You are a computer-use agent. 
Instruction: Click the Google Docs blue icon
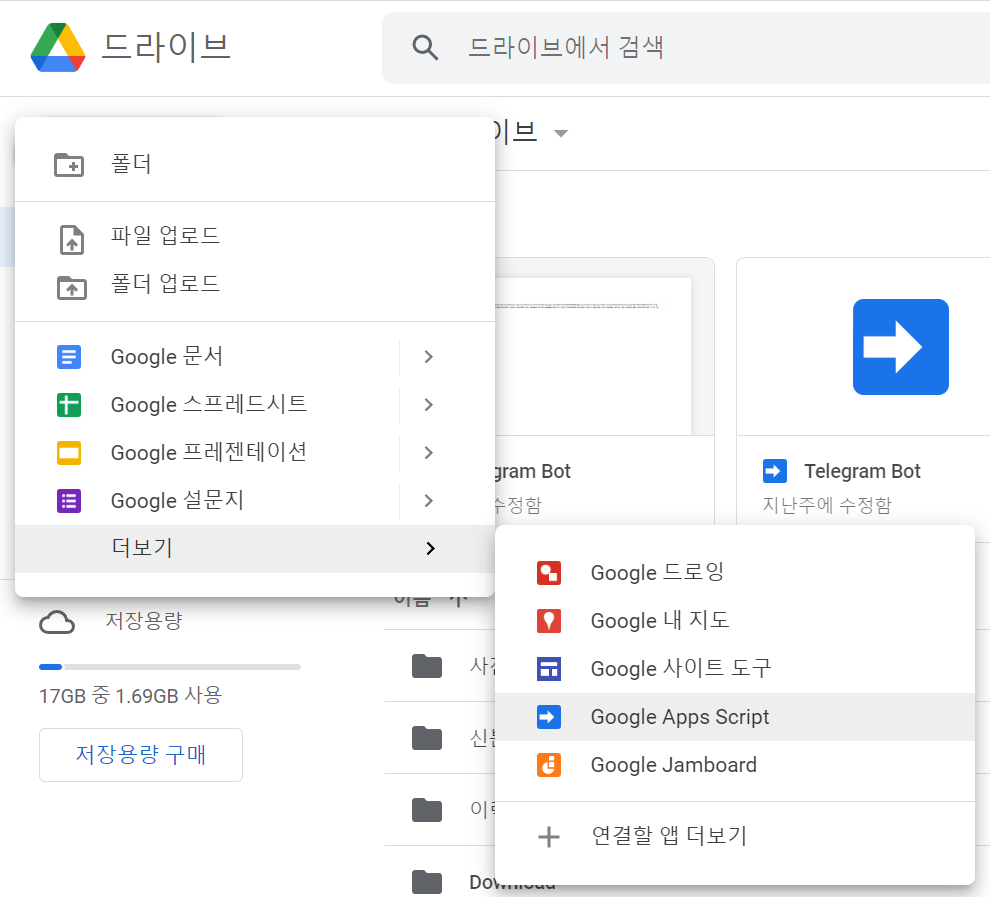pos(69,357)
